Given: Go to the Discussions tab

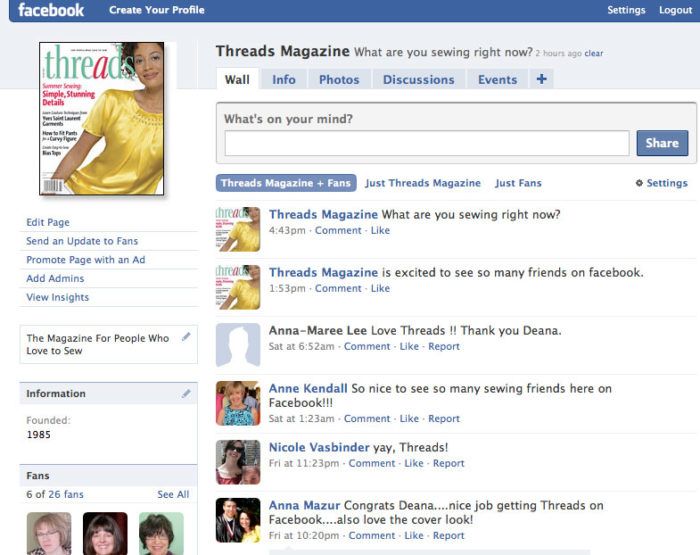Looking at the screenshot, I should click(418, 79).
